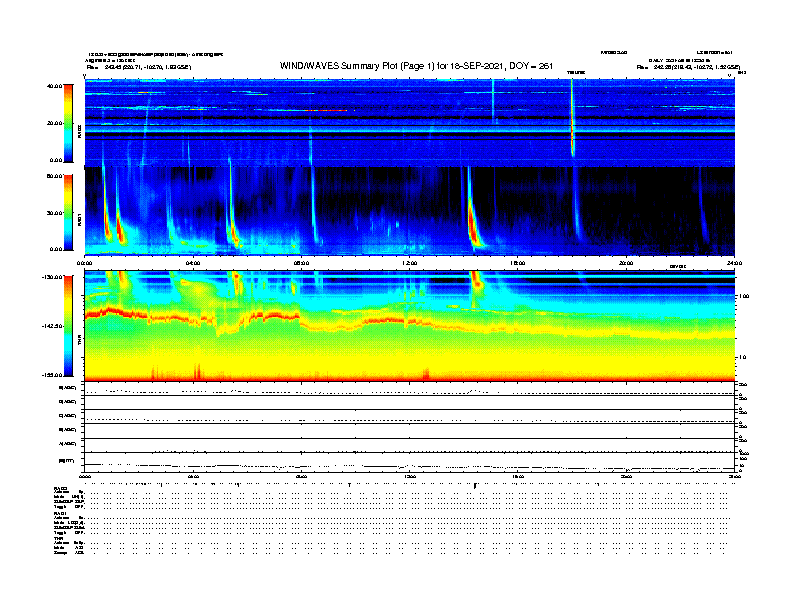Click the 100 frequency label beside TNR panel
The height and width of the screenshot is (612, 792).
click(x=742, y=296)
